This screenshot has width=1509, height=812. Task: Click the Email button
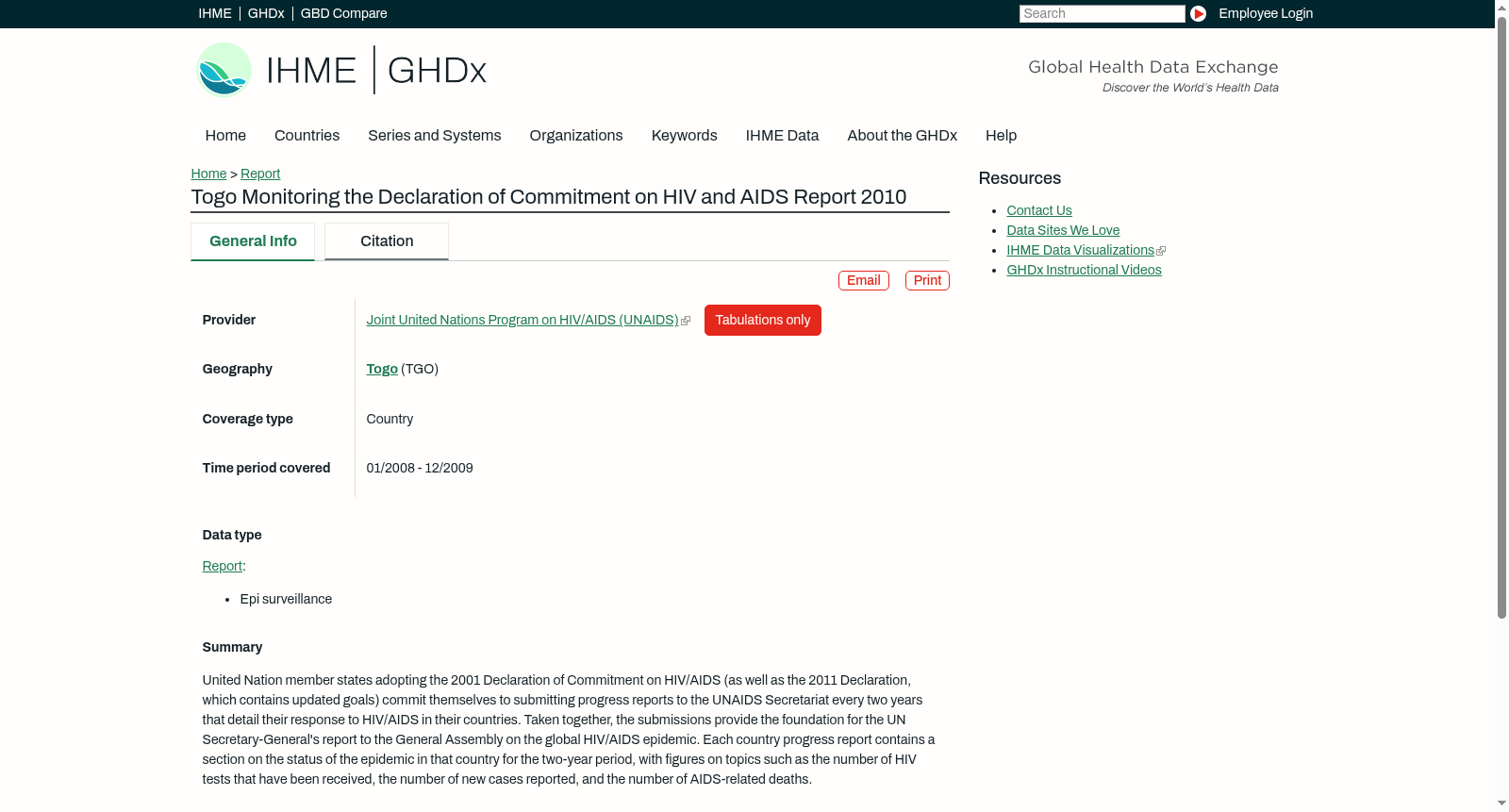864,280
